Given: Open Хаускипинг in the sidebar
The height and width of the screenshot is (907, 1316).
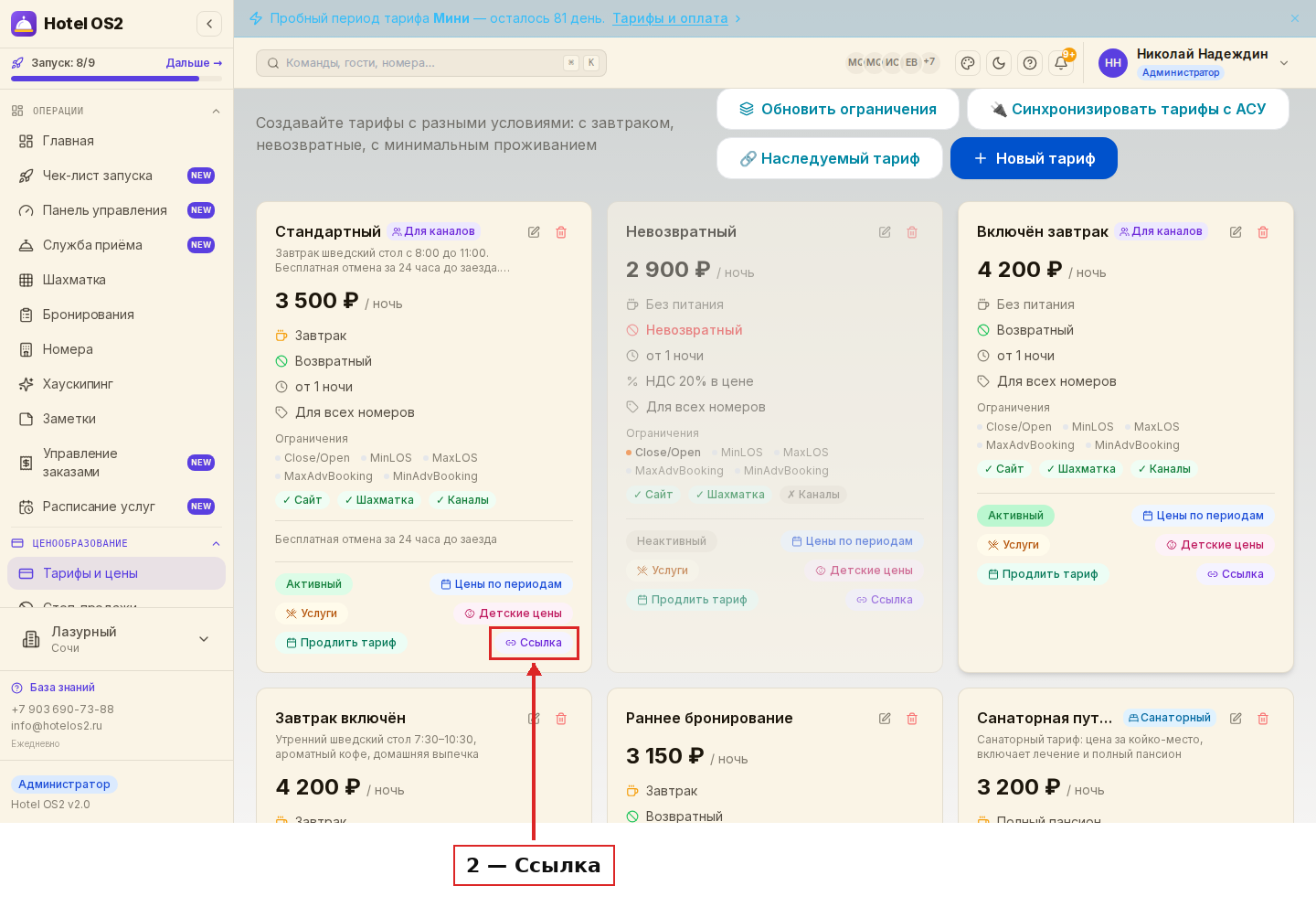Looking at the screenshot, I should pyautogui.click(x=117, y=384).
